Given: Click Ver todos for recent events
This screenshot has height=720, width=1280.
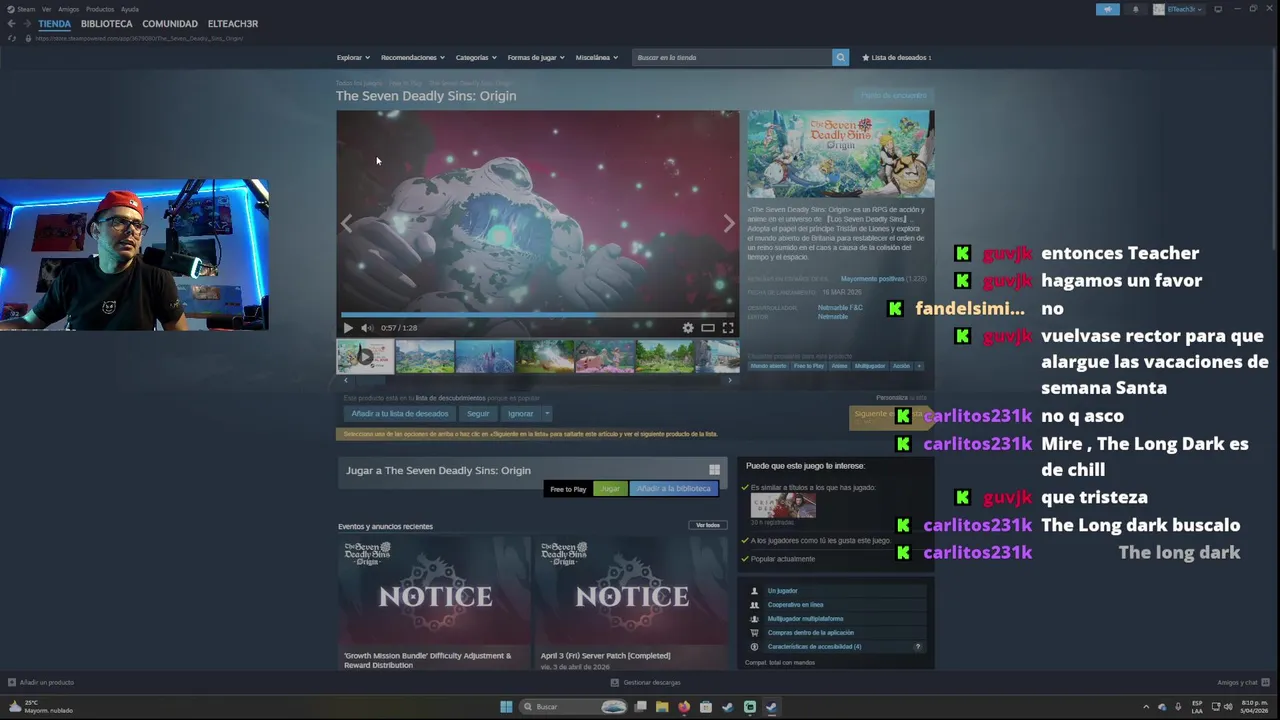Looking at the screenshot, I should pyautogui.click(x=708, y=525).
